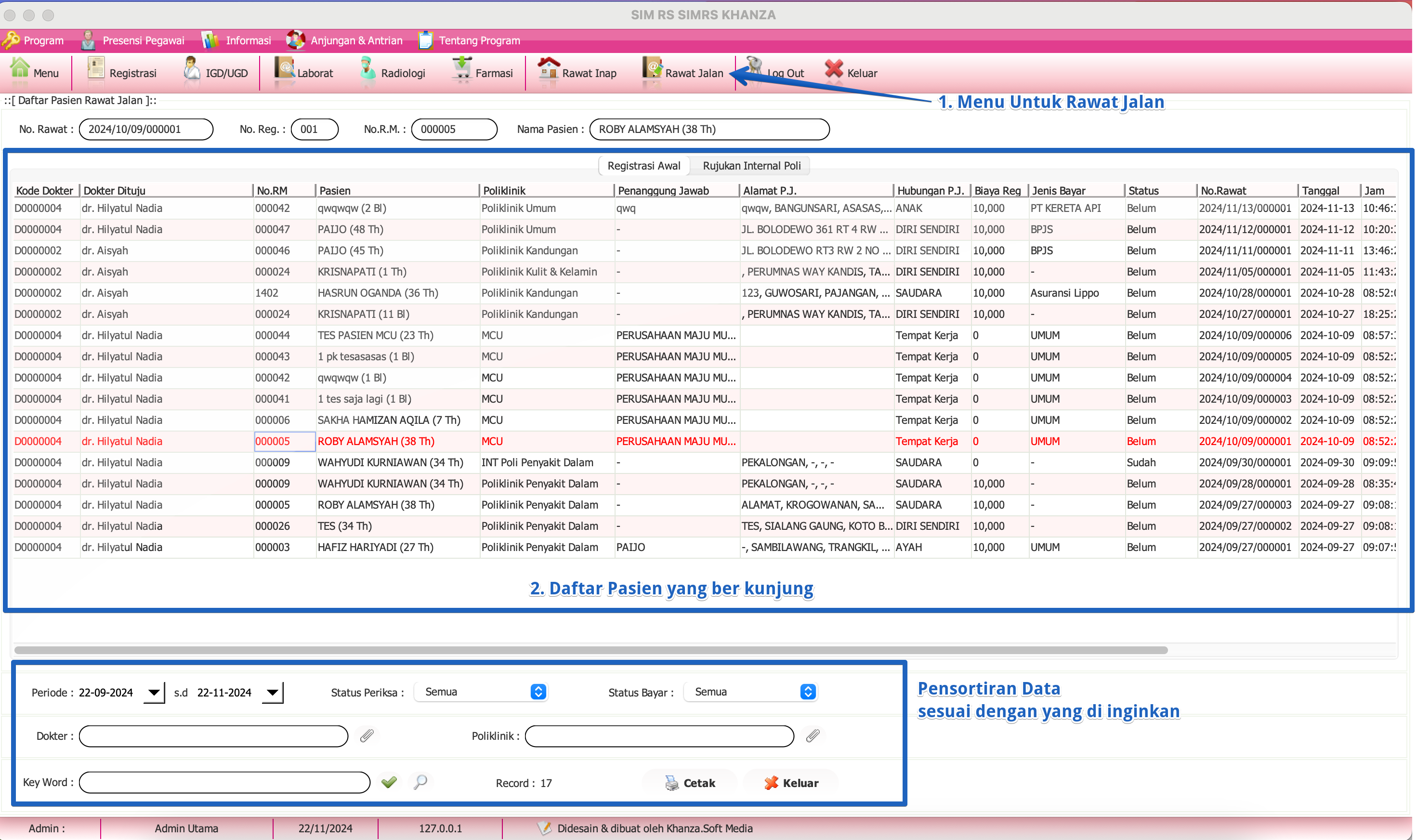The height and width of the screenshot is (840, 1417).
Task: Select row for PAIJO (48 Th)
Action: 704,229
